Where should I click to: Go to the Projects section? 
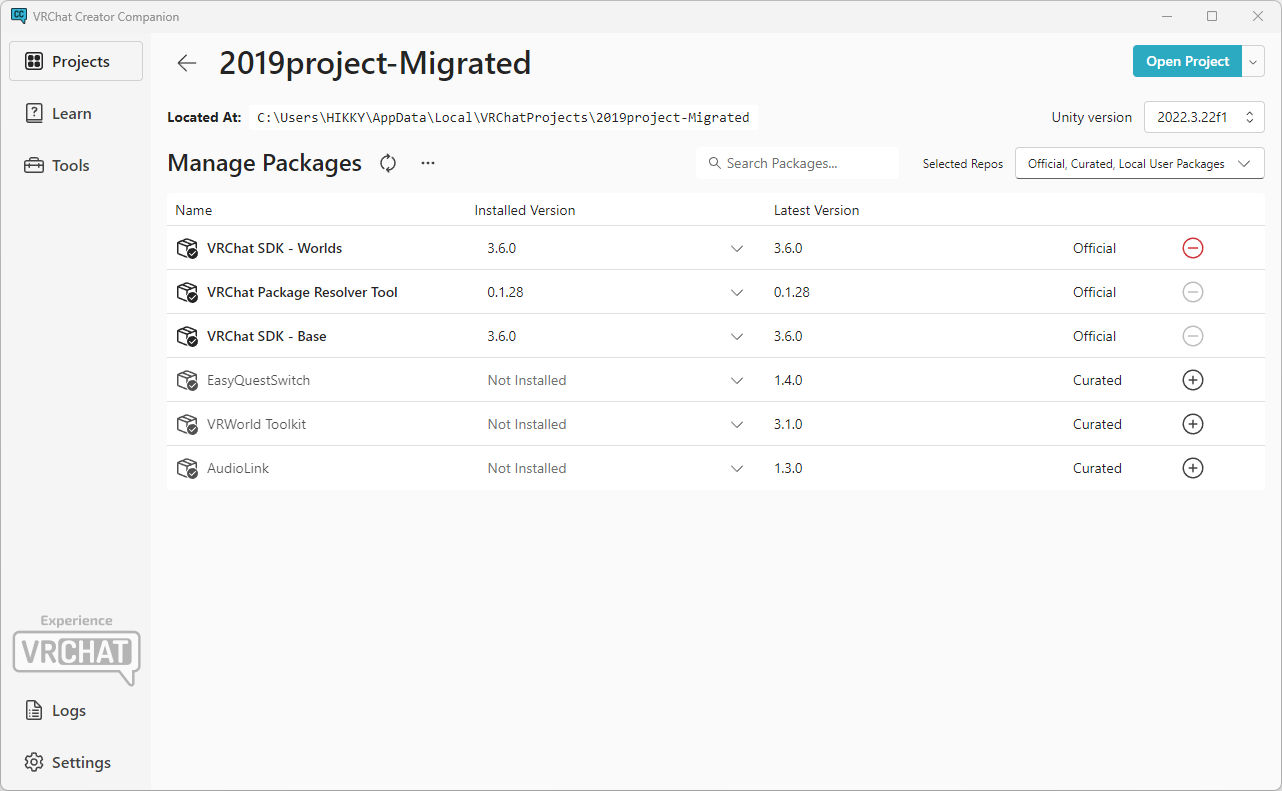[x=76, y=61]
